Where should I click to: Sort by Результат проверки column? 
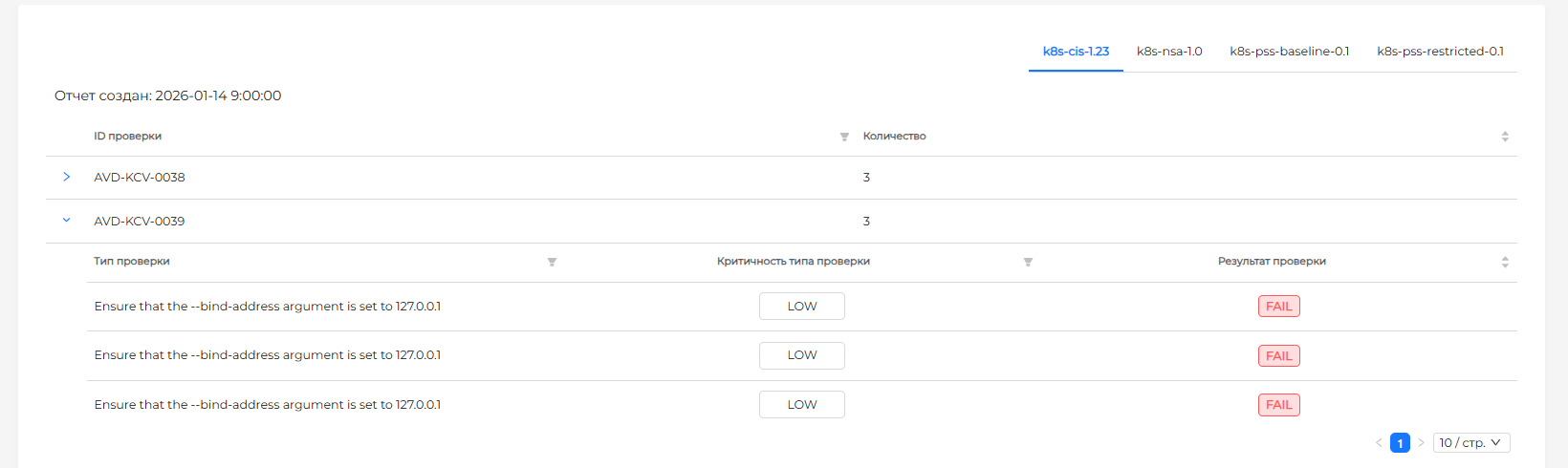click(x=1504, y=262)
